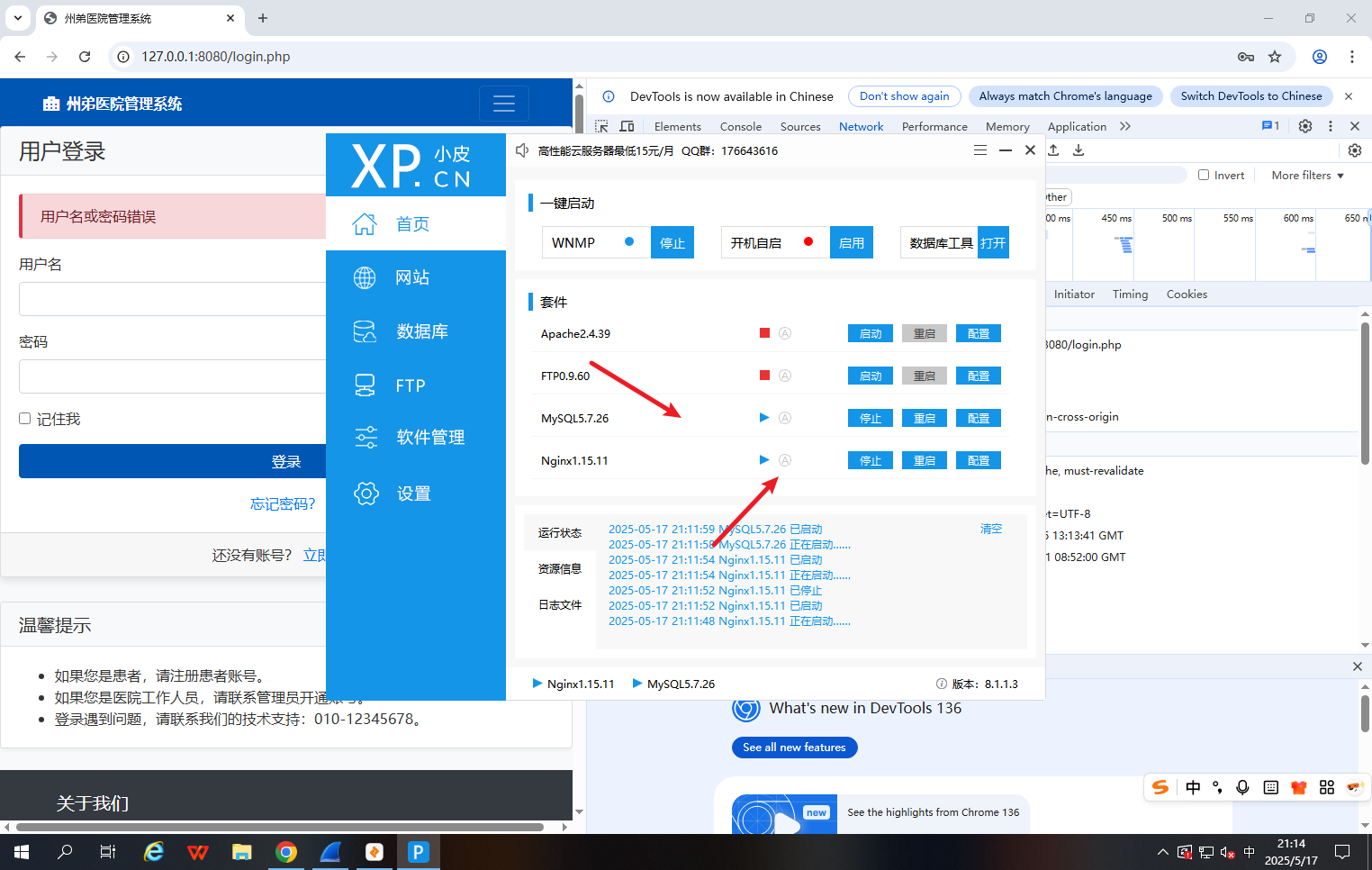The width and height of the screenshot is (1372, 870).
Task: Select the Cookies tab in request details
Action: (x=1187, y=295)
